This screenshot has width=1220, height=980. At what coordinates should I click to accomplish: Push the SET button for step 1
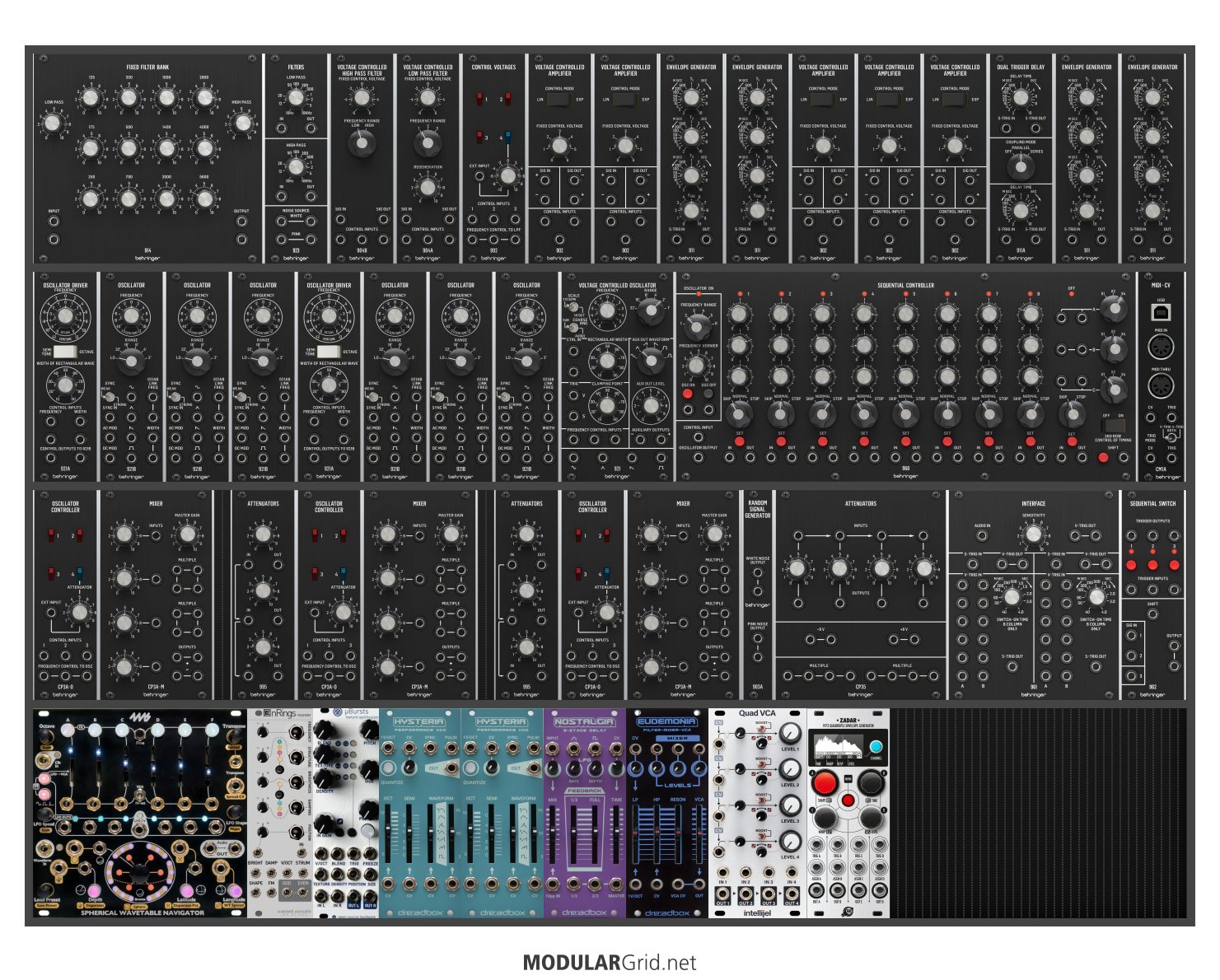coord(740,441)
